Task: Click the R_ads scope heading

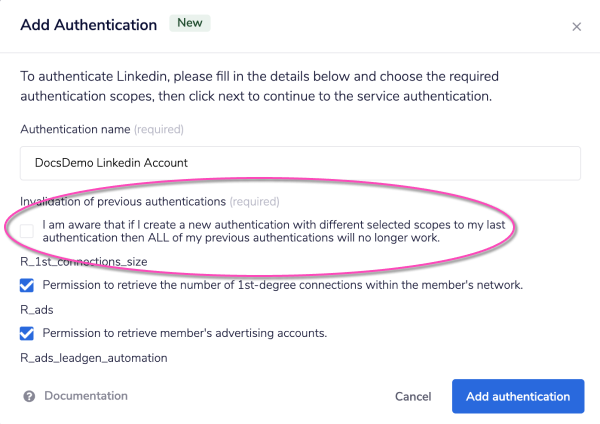Action: coord(39,310)
